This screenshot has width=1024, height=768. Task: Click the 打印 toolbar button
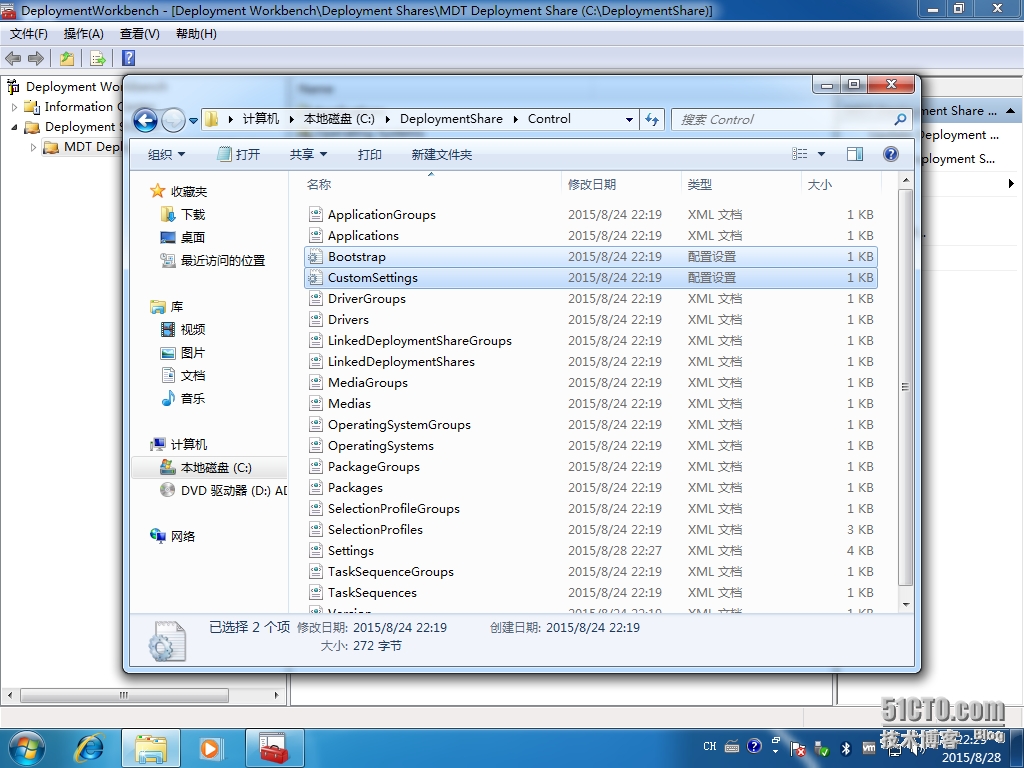coord(370,155)
